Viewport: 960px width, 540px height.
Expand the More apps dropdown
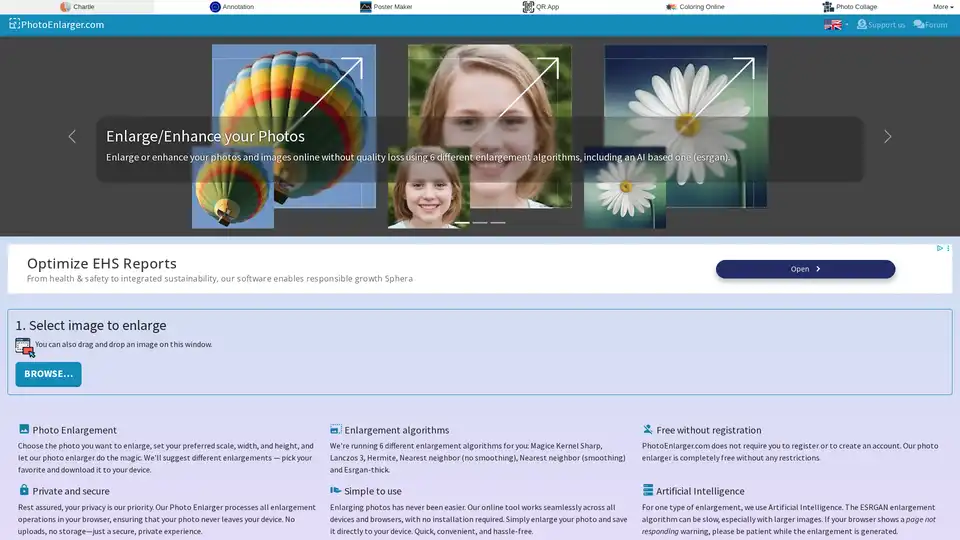[942, 6]
